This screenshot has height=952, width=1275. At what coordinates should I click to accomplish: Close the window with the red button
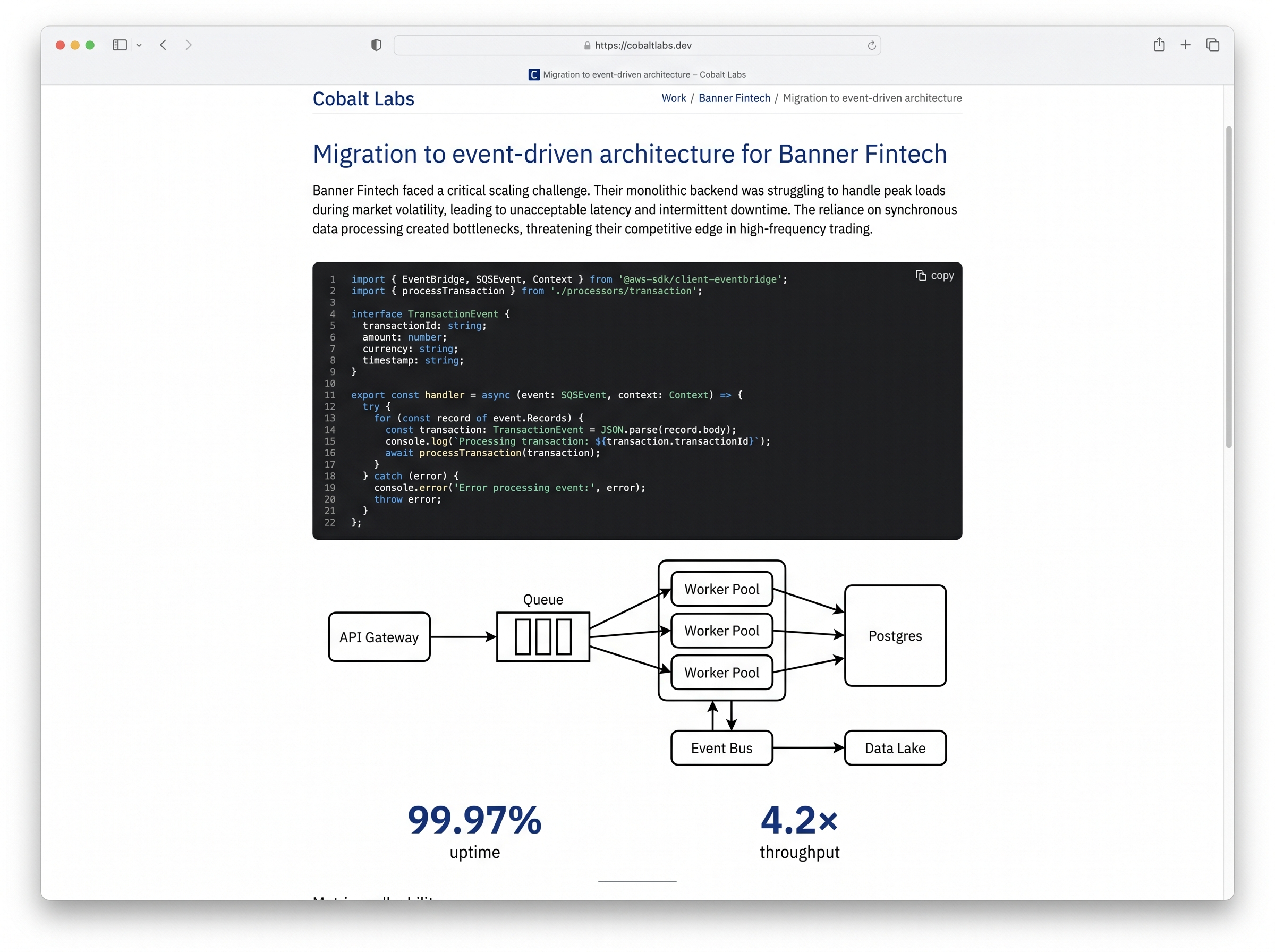pos(60,45)
